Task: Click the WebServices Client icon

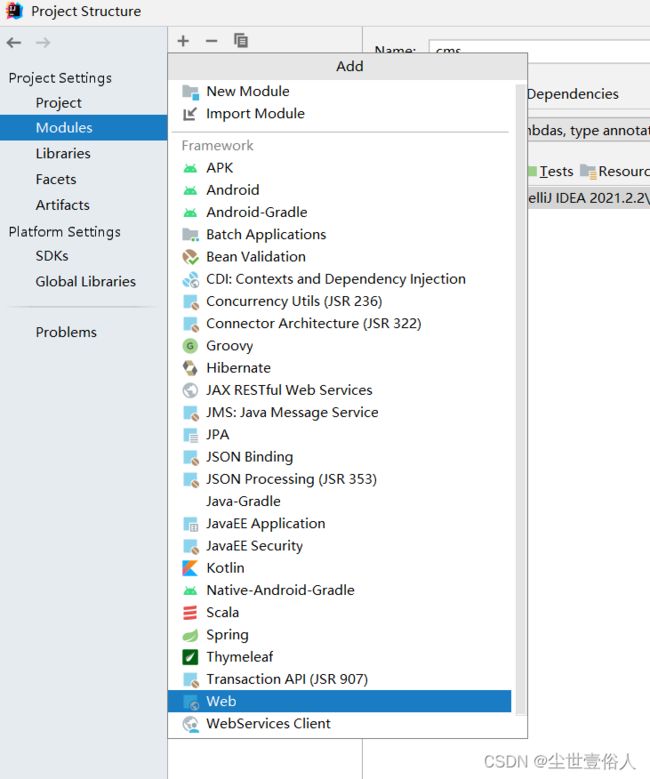Action: point(190,724)
